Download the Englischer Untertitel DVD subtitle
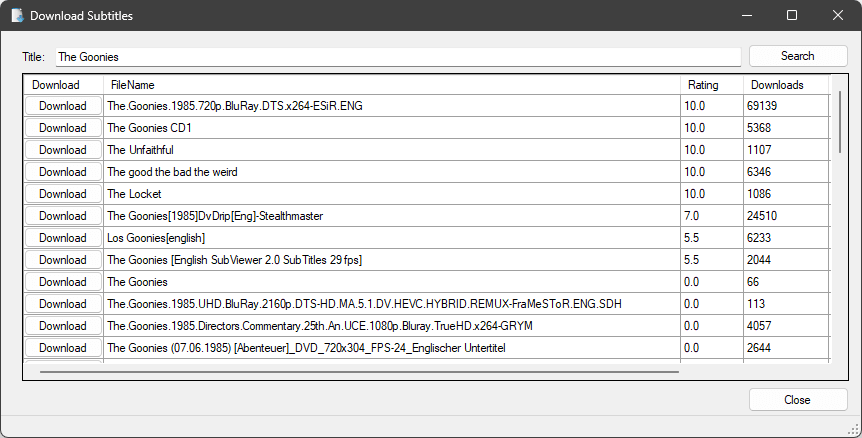 coord(63,348)
